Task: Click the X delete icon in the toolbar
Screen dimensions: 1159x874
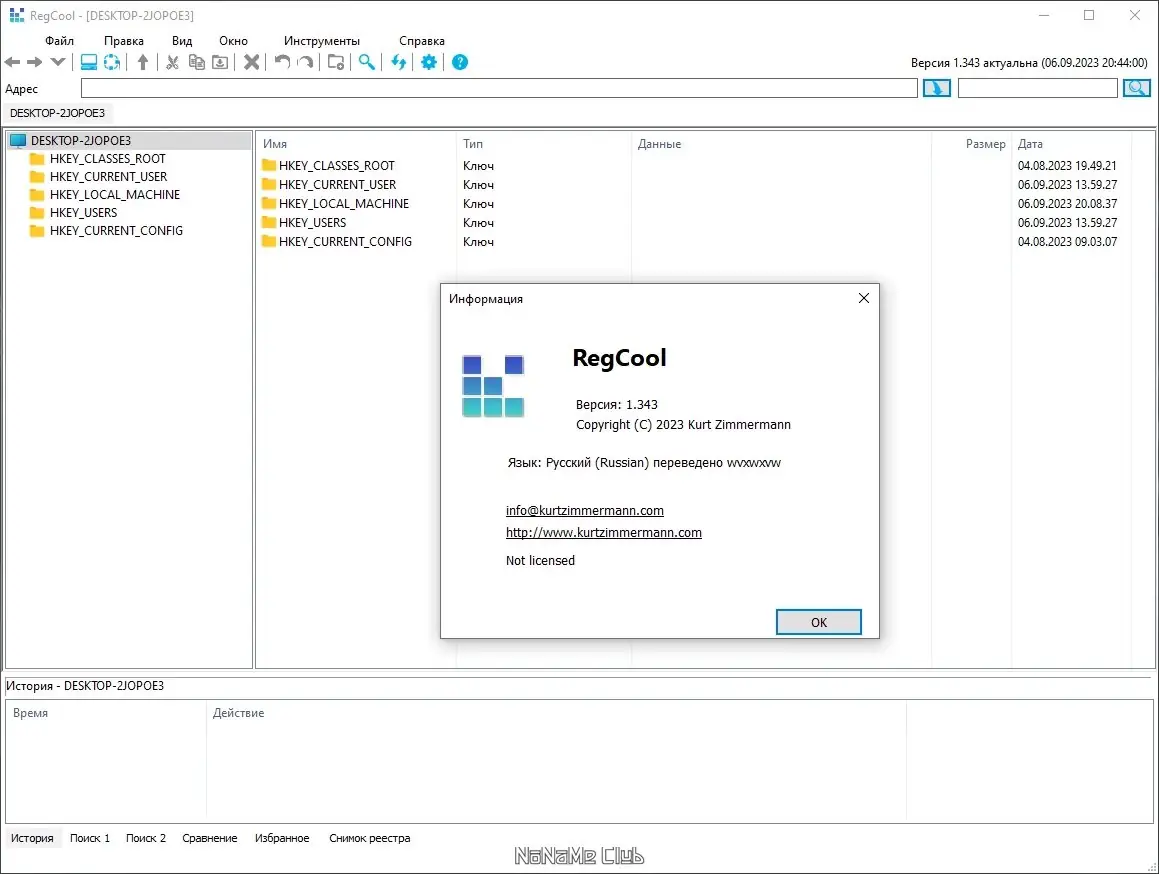Action: pos(251,62)
